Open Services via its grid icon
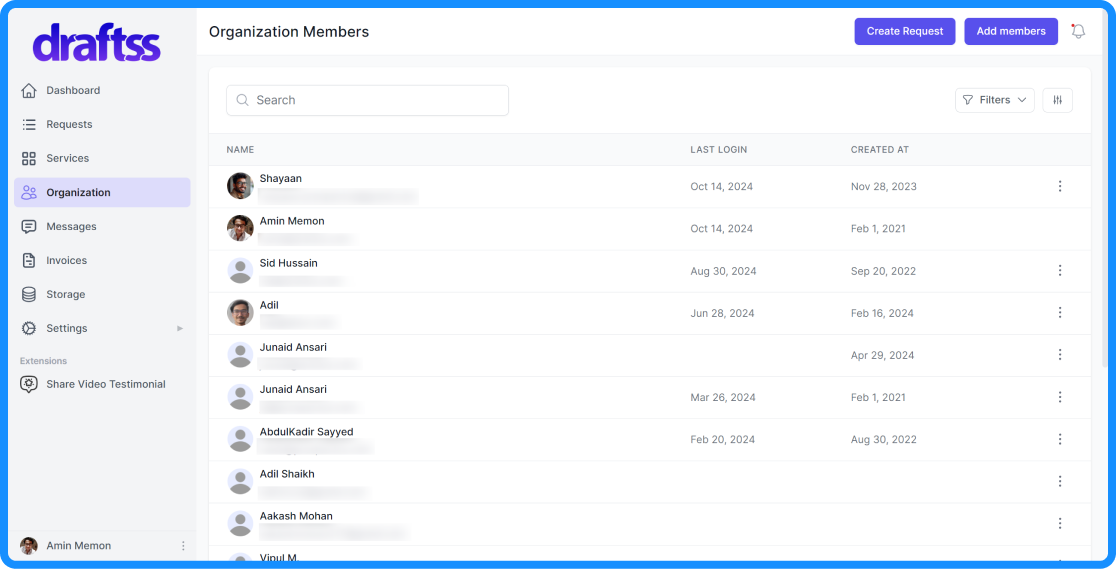 click(x=29, y=159)
